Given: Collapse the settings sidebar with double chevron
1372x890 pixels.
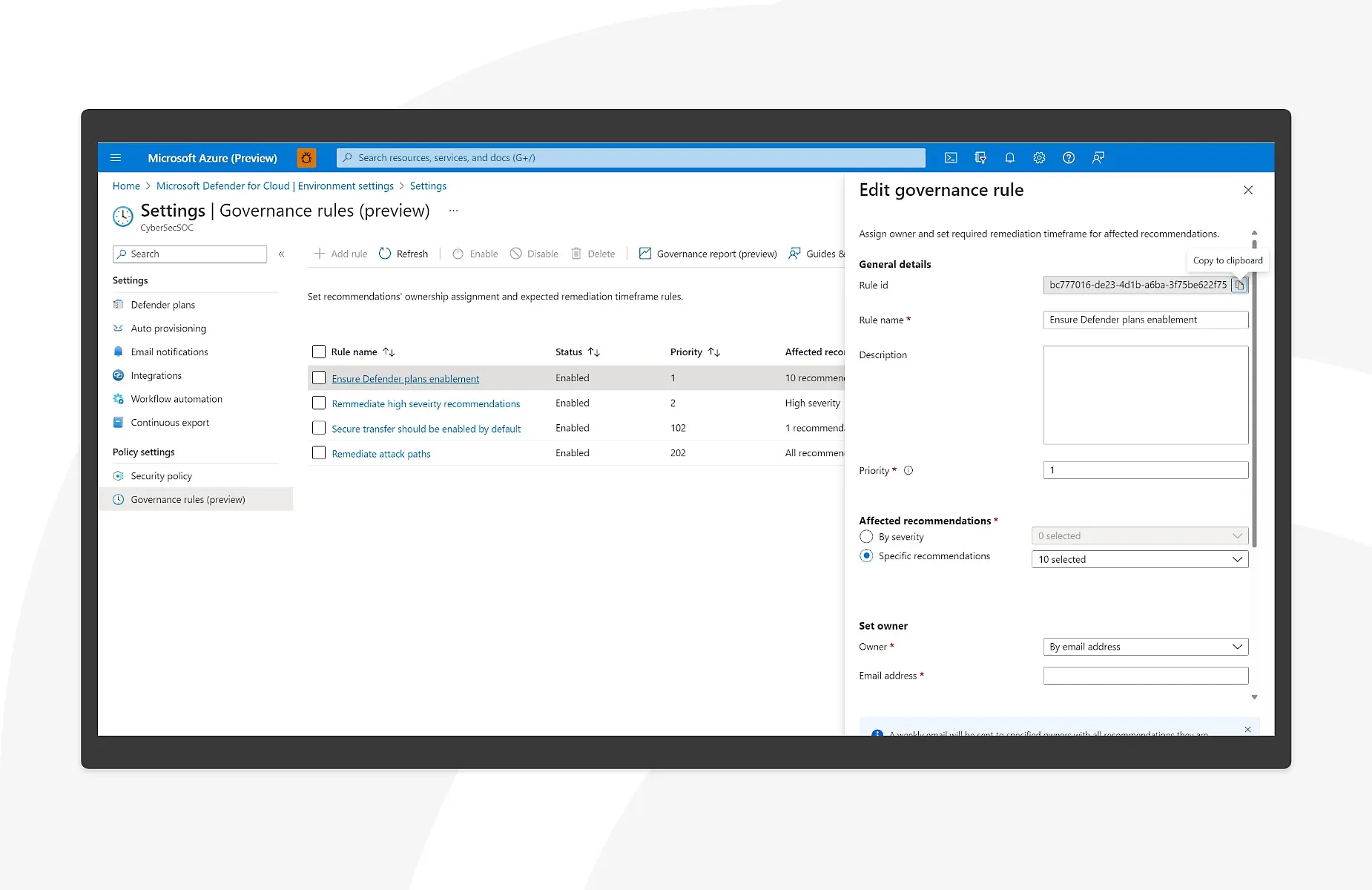Looking at the screenshot, I should 282,254.
